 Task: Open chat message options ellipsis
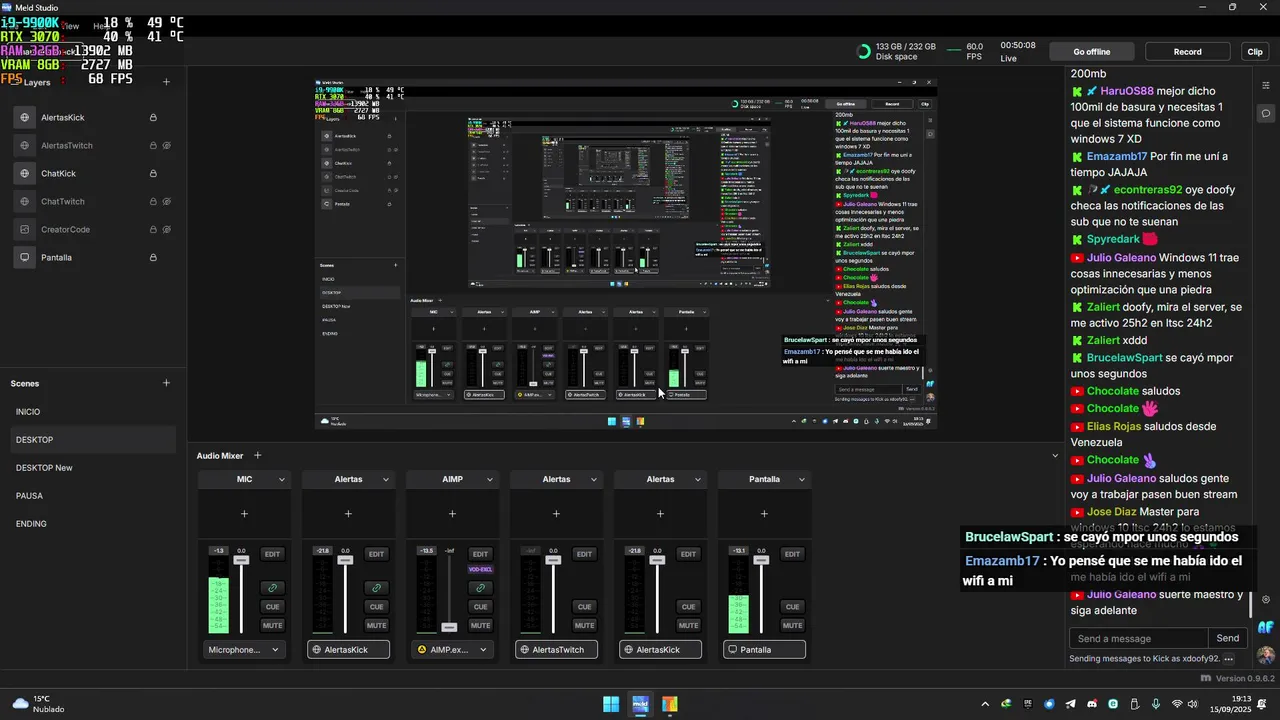point(1229,659)
